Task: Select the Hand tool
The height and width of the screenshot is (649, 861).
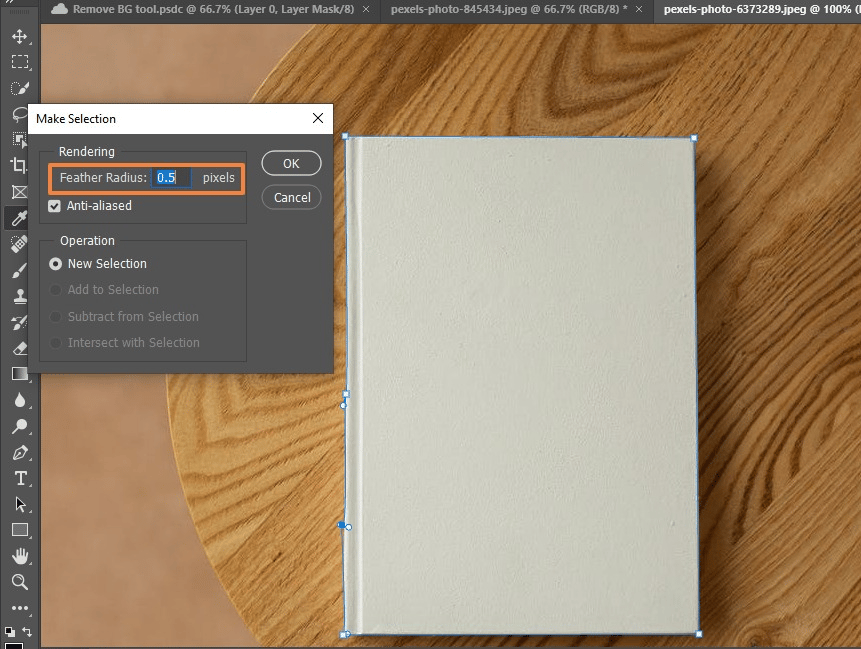Action: [19, 556]
